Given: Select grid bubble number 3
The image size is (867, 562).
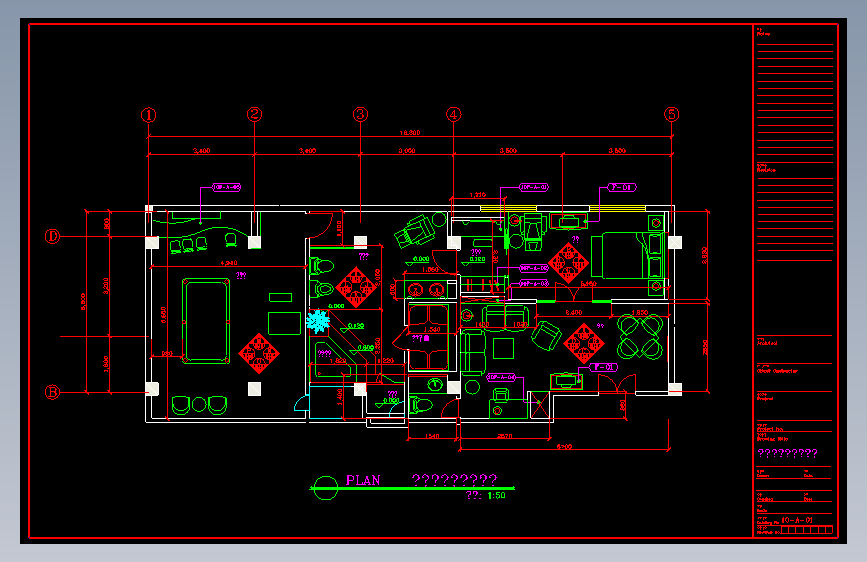Looking at the screenshot, I should [361, 115].
